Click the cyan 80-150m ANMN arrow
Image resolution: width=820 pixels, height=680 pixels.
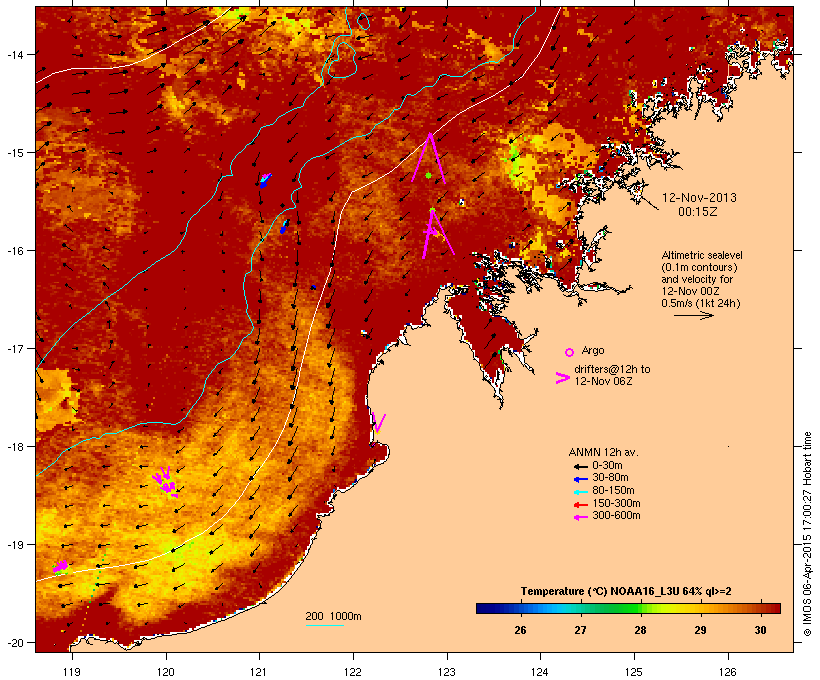pos(580,492)
